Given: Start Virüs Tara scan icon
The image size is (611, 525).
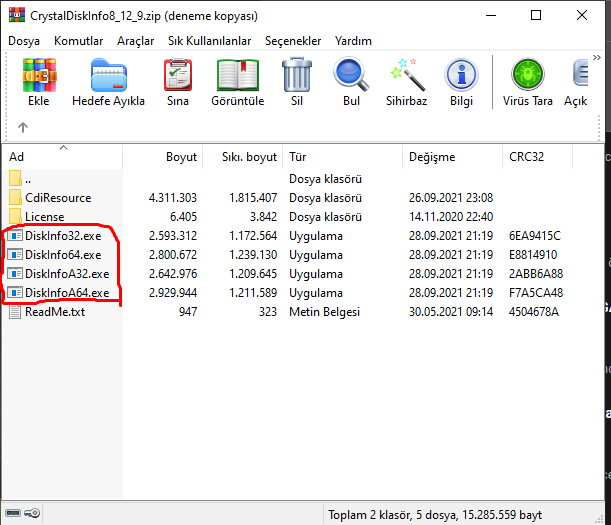Looking at the screenshot, I should click(x=528, y=74).
